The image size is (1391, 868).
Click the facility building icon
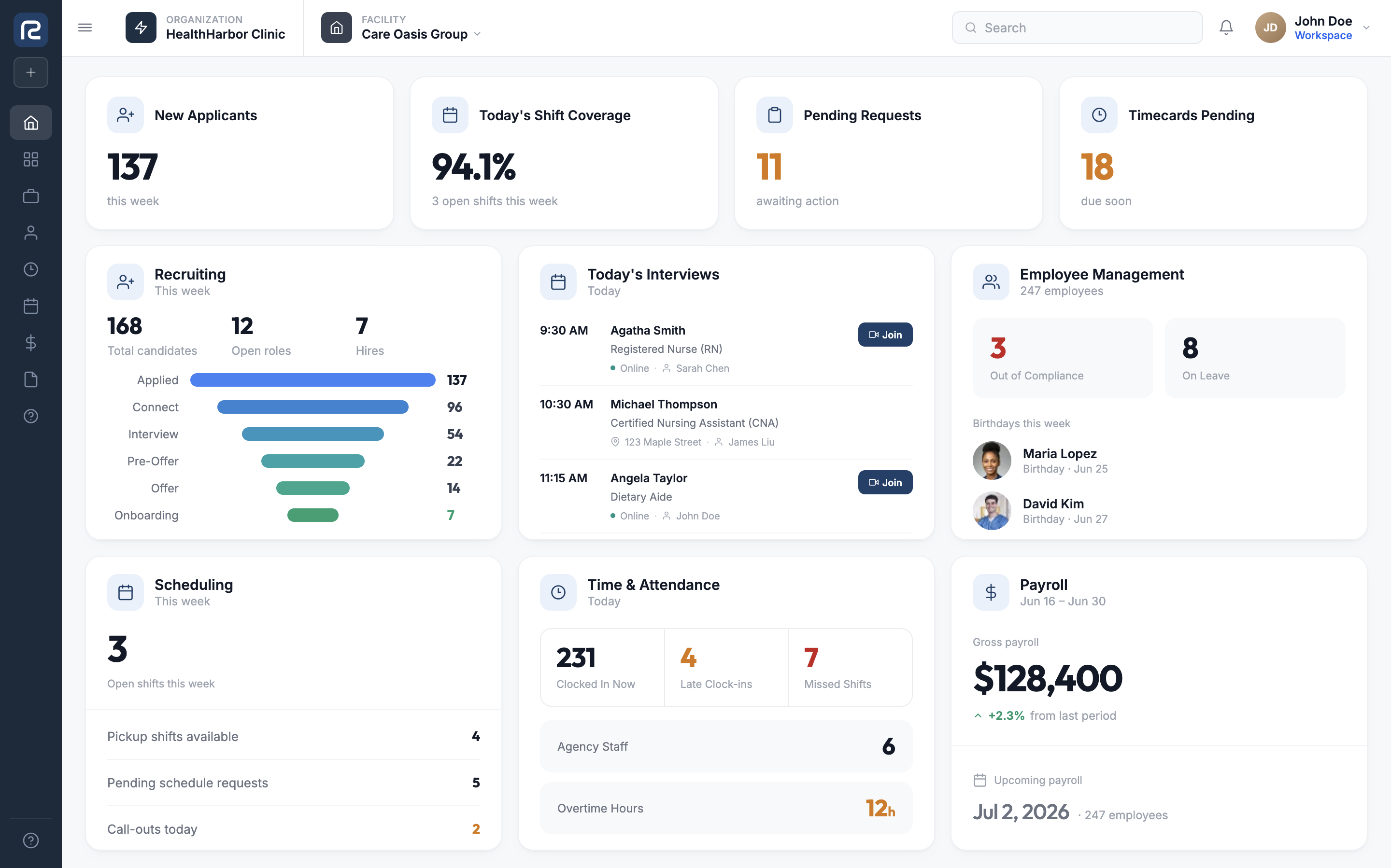point(337,28)
